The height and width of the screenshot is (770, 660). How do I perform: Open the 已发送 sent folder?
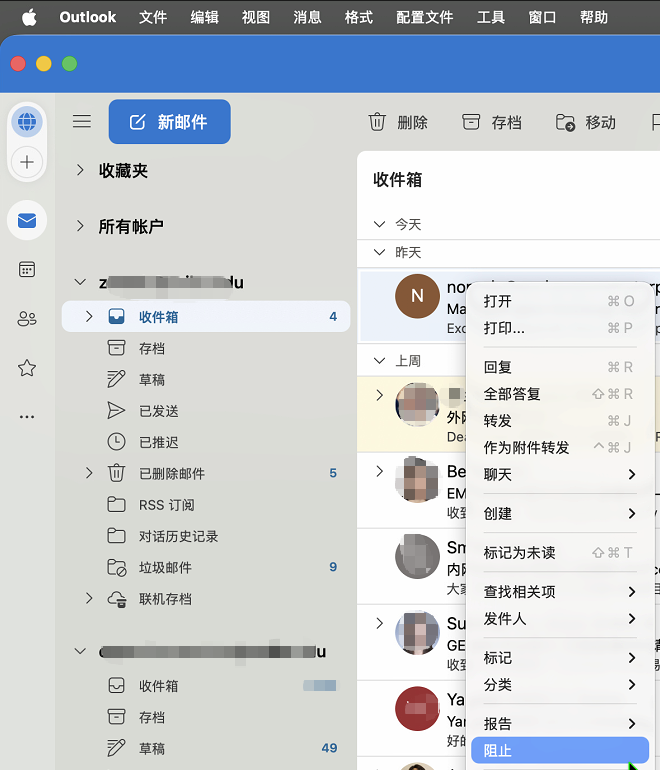[158, 411]
